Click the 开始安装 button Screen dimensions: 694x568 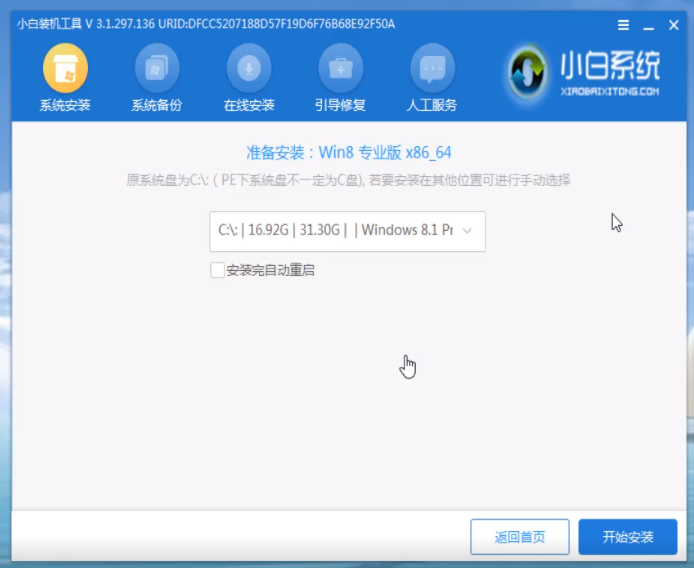(627, 537)
